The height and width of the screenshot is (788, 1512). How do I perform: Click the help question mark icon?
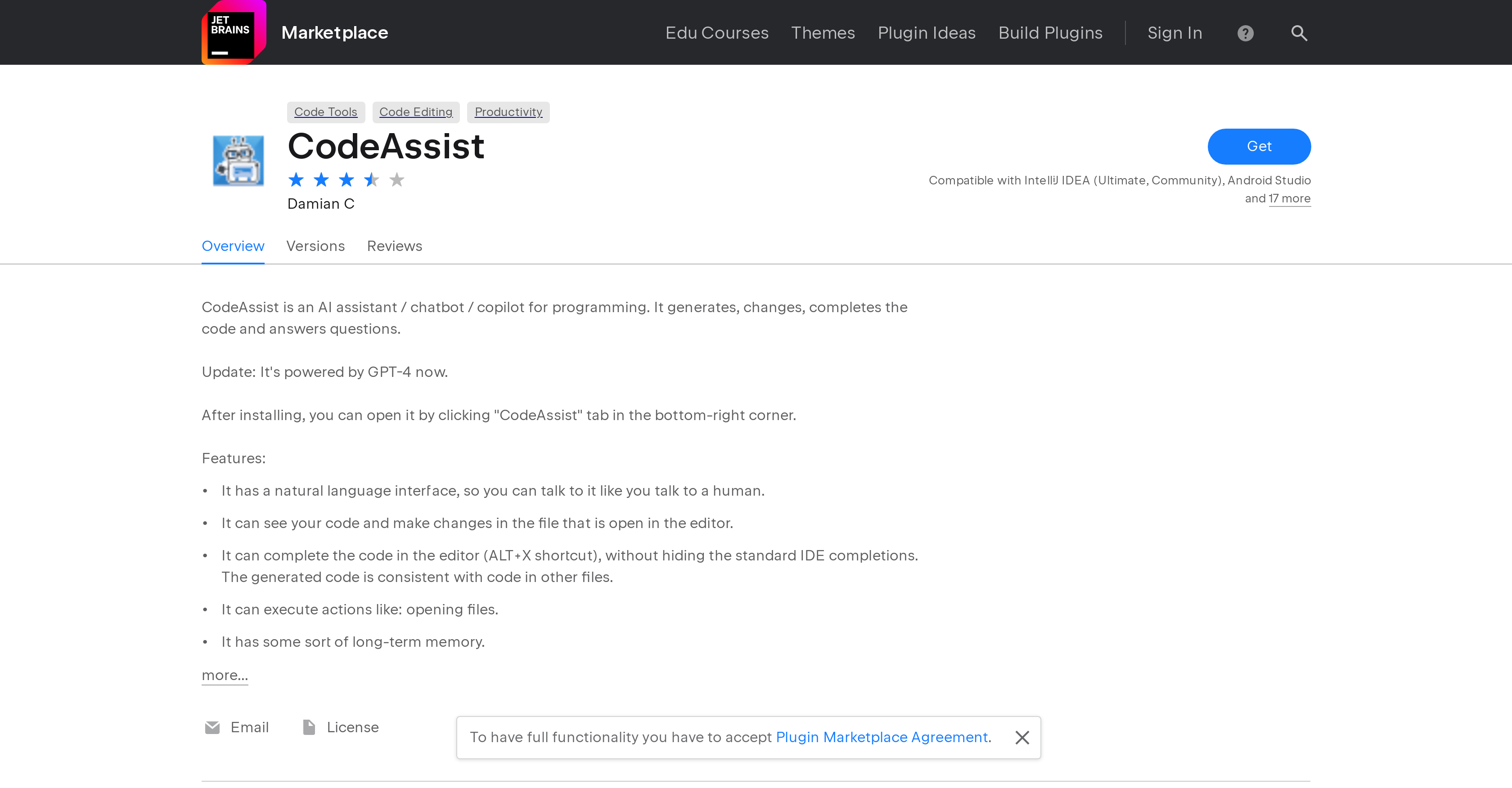[x=1246, y=32]
